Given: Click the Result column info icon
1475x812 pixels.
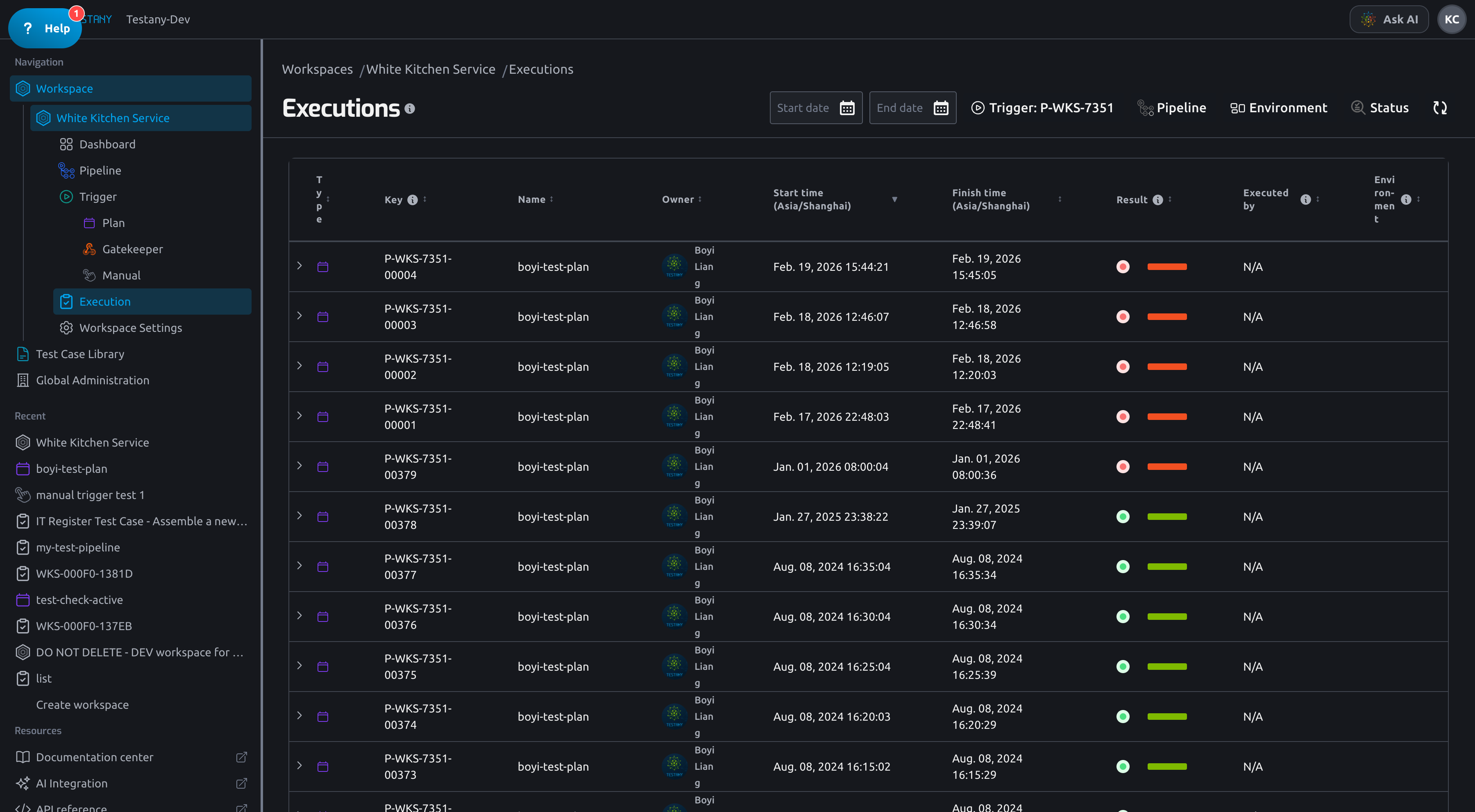Looking at the screenshot, I should [1158, 200].
